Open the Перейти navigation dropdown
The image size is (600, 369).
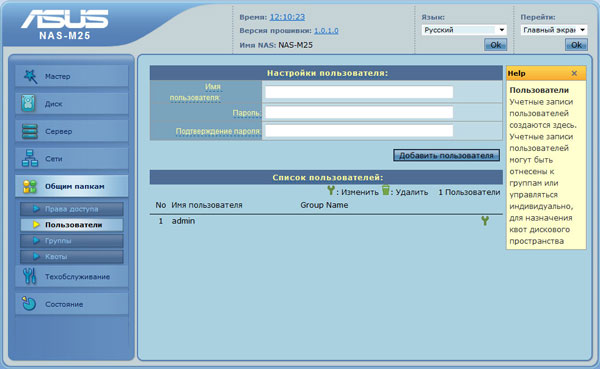pos(554,30)
